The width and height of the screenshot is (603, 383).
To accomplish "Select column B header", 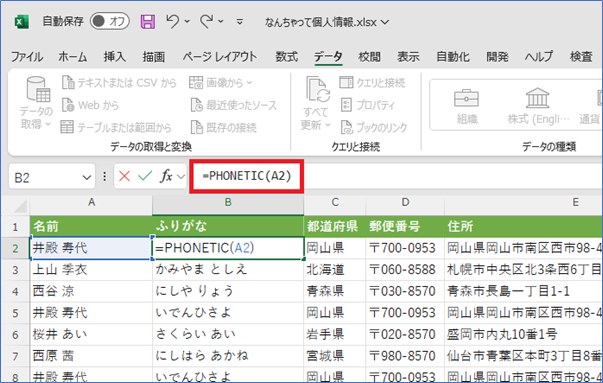I will coord(228,202).
